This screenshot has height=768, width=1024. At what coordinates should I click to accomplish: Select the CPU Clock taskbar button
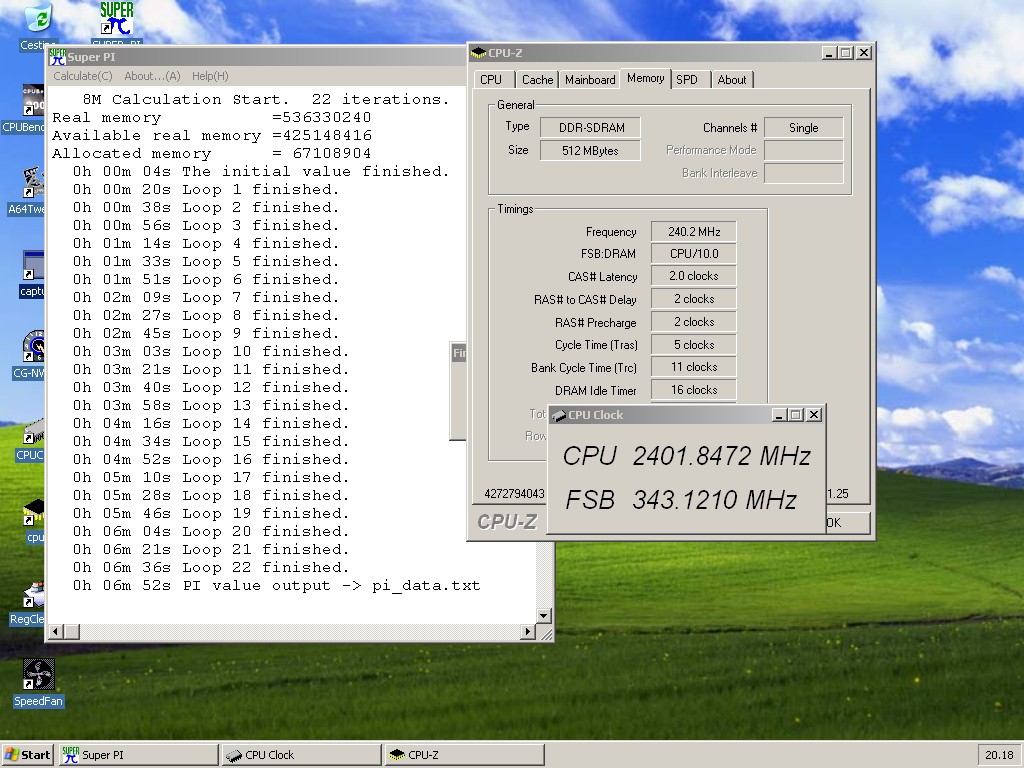pos(301,755)
